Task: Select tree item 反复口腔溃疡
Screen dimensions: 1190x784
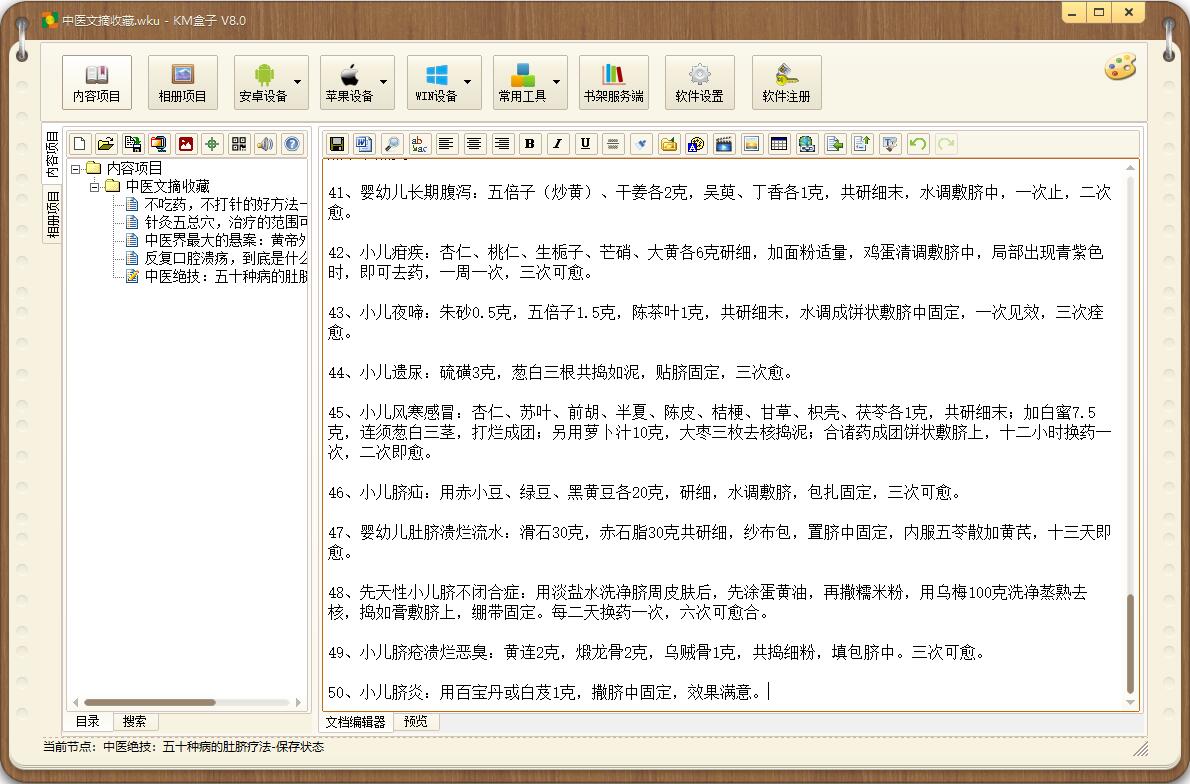Action: tap(225, 258)
